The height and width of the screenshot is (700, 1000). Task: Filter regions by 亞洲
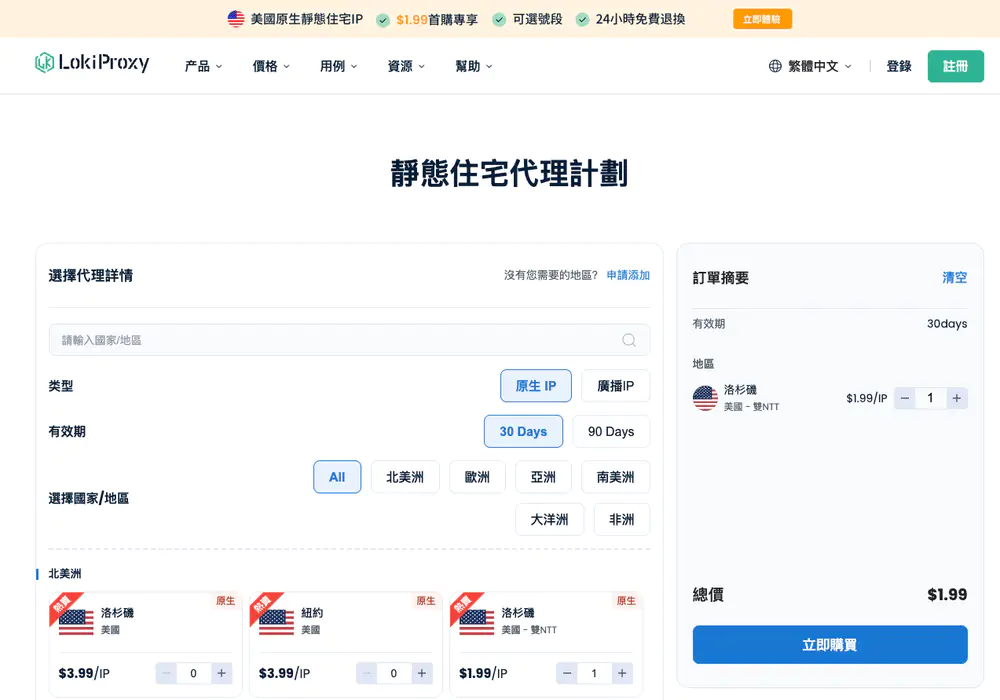pos(543,477)
